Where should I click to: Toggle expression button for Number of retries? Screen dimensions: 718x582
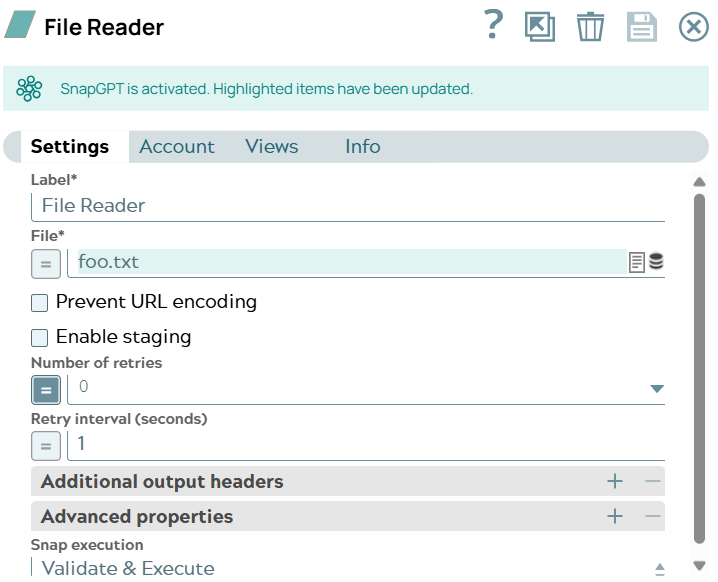[x=45, y=389]
